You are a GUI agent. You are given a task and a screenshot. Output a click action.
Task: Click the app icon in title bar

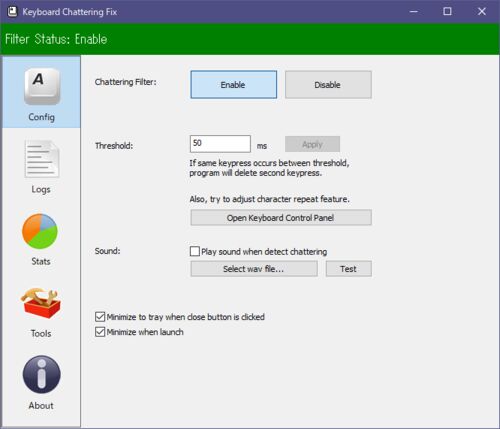click(x=12, y=12)
